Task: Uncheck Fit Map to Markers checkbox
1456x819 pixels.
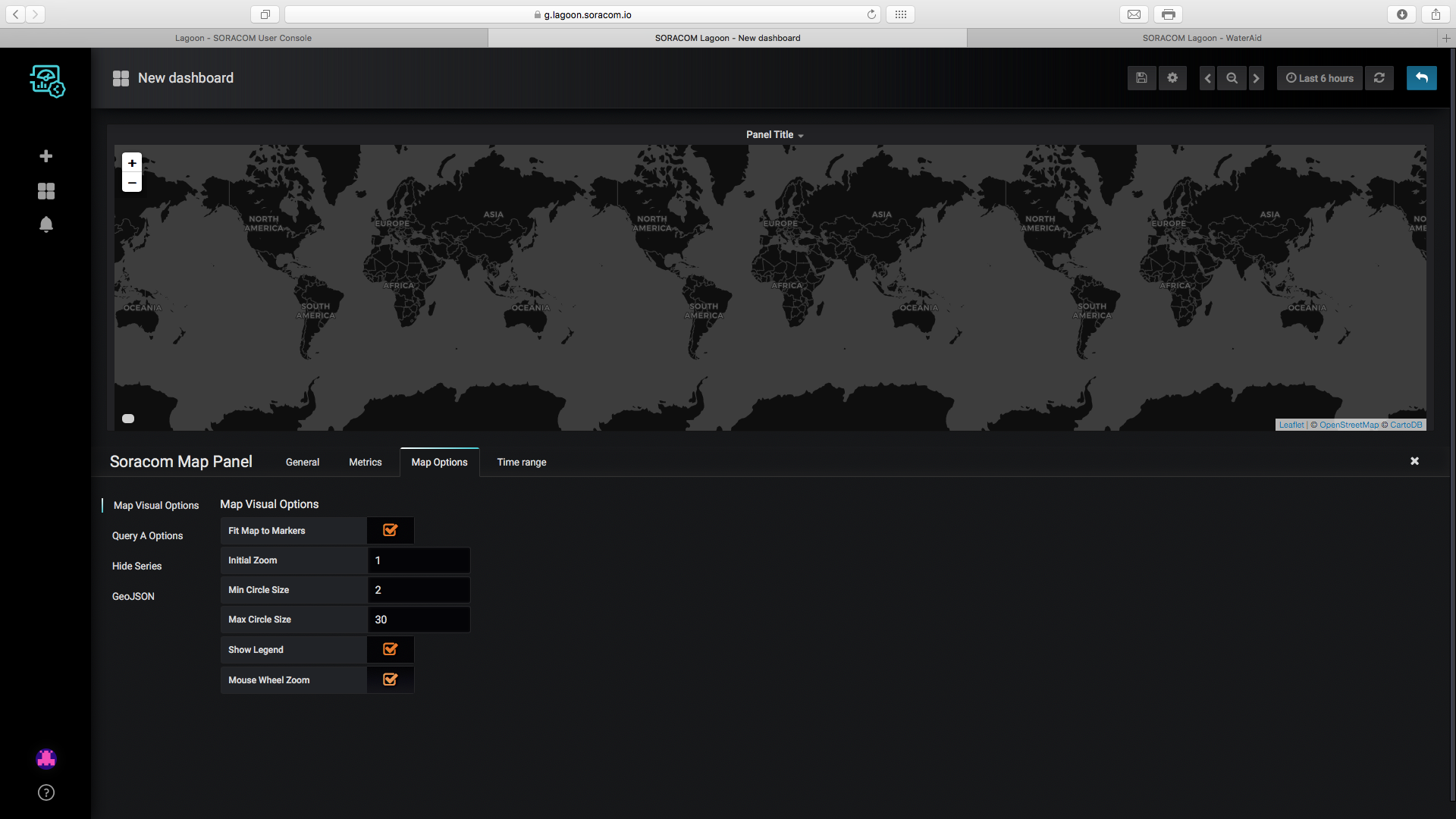Action: click(x=391, y=530)
